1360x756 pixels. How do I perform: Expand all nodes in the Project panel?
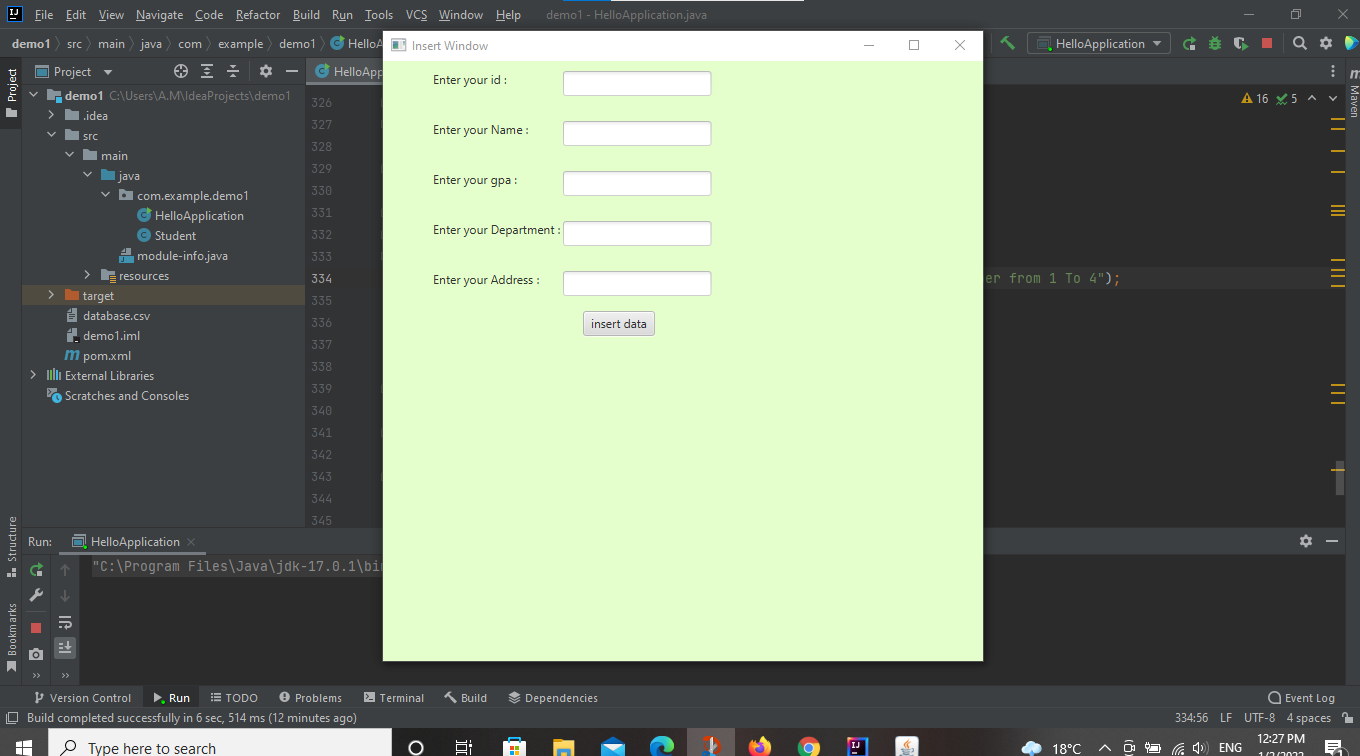click(x=207, y=71)
